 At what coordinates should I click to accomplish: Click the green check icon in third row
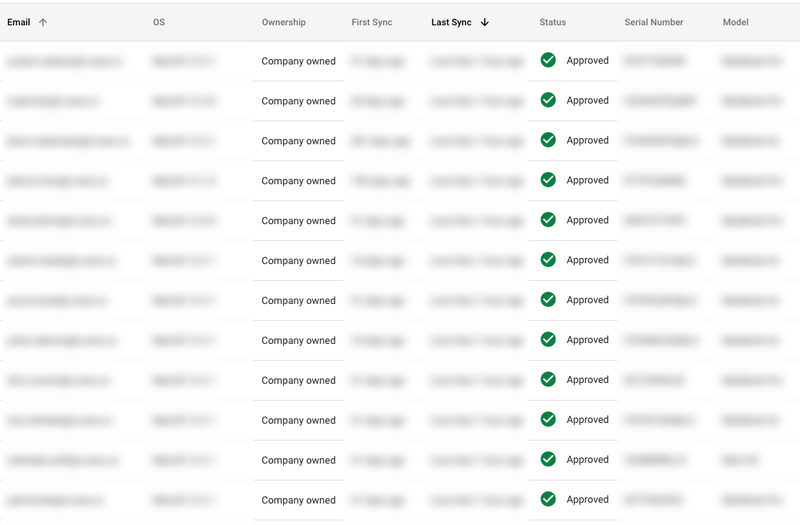[548, 140]
